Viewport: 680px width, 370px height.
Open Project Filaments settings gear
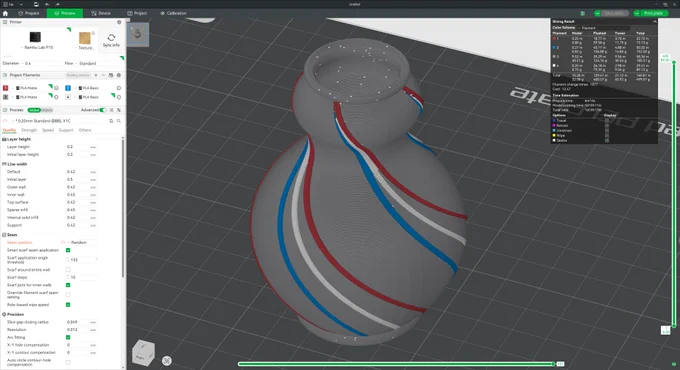pyautogui.click(x=119, y=75)
